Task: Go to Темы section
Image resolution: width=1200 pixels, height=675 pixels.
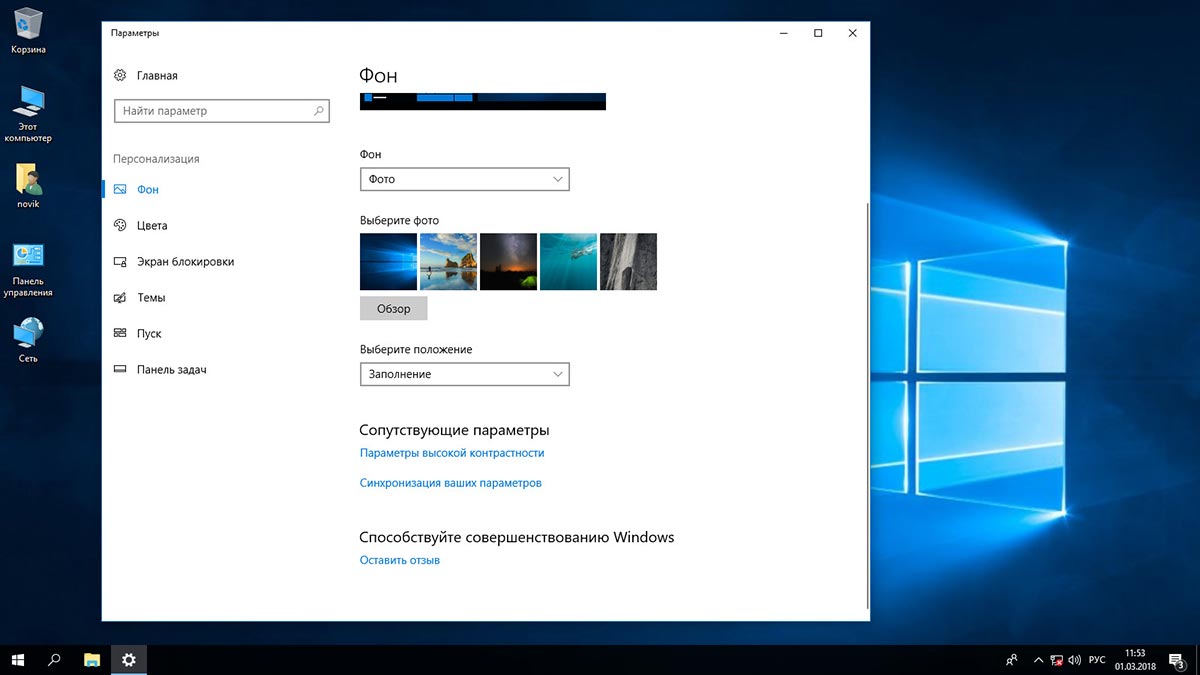Action: (151, 297)
